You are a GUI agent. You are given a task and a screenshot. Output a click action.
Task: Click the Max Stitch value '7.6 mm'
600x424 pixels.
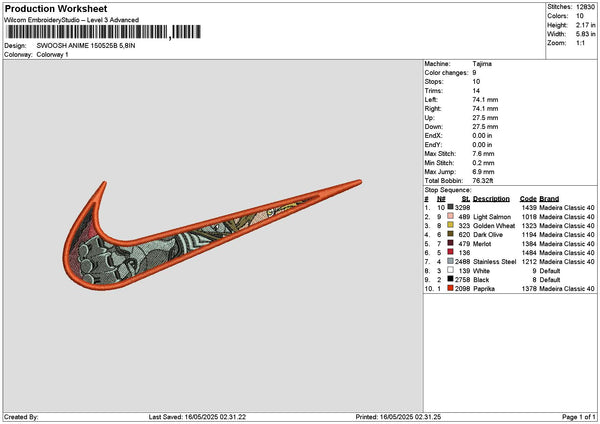483,154
